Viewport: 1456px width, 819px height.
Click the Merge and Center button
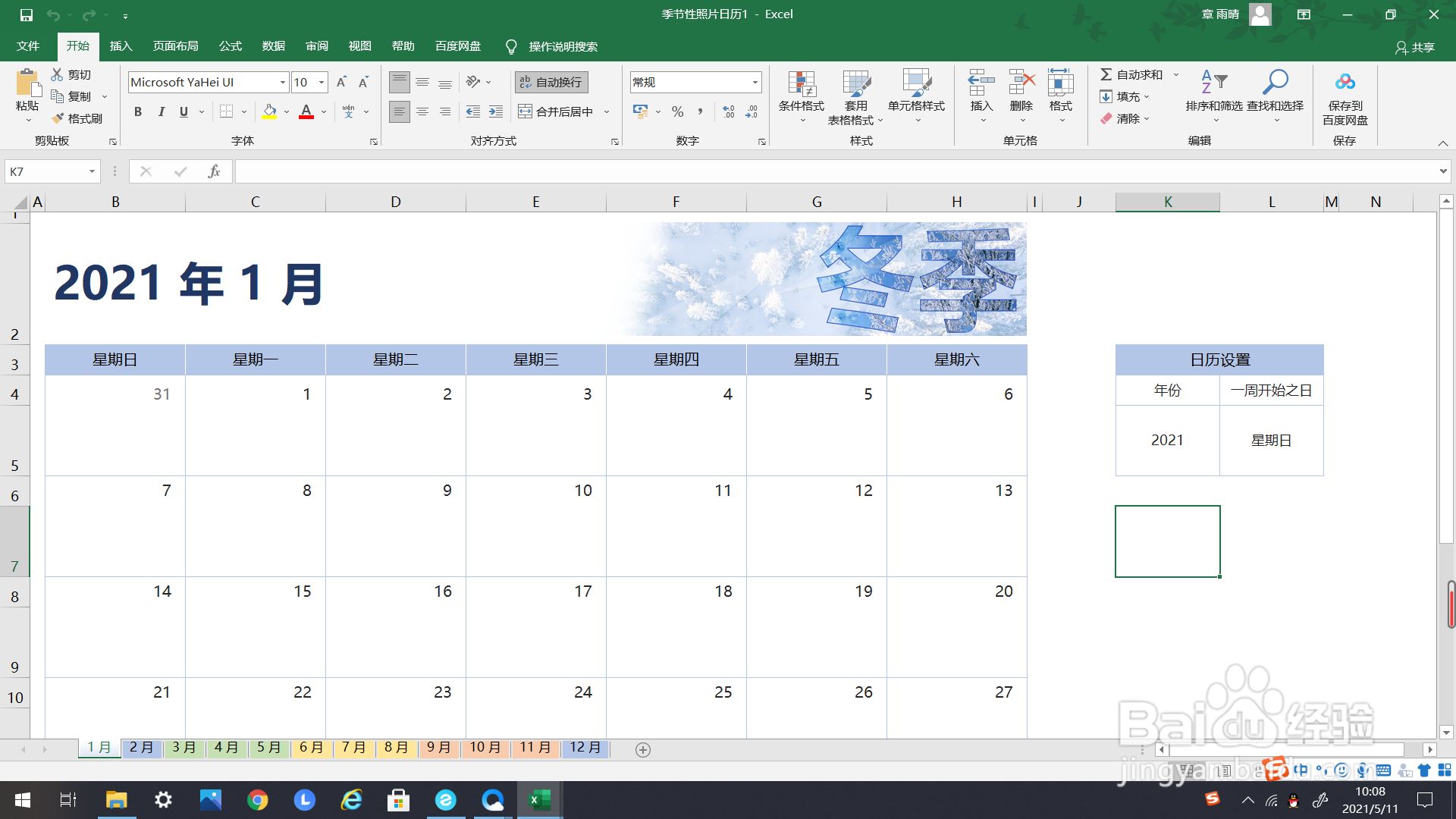click(557, 111)
